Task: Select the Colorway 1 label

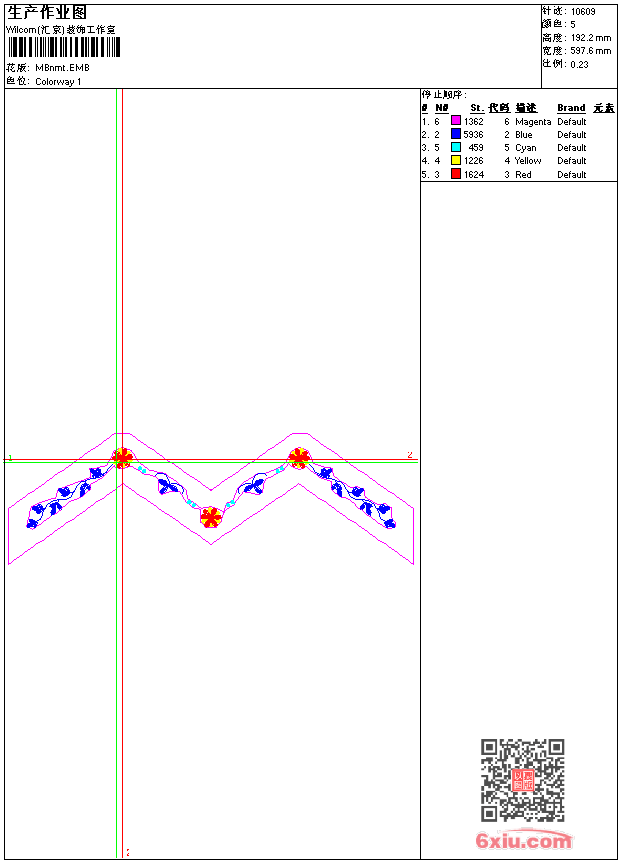Action: [x=58, y=82]
